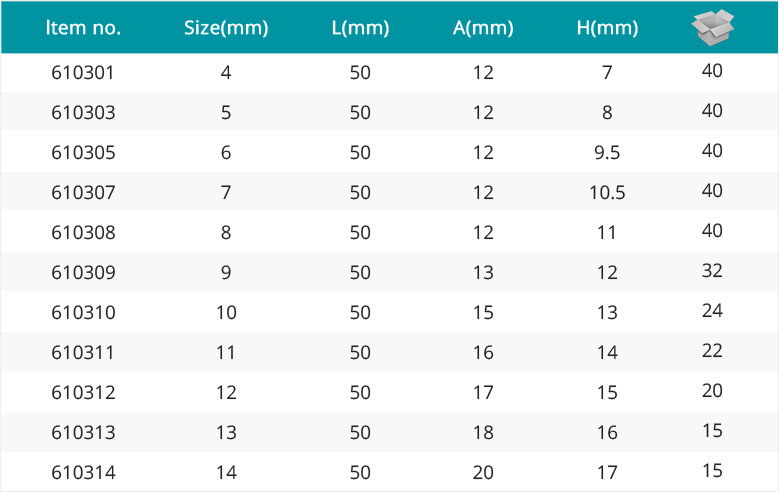
Task: Select item number 610301
Action: 83,73
